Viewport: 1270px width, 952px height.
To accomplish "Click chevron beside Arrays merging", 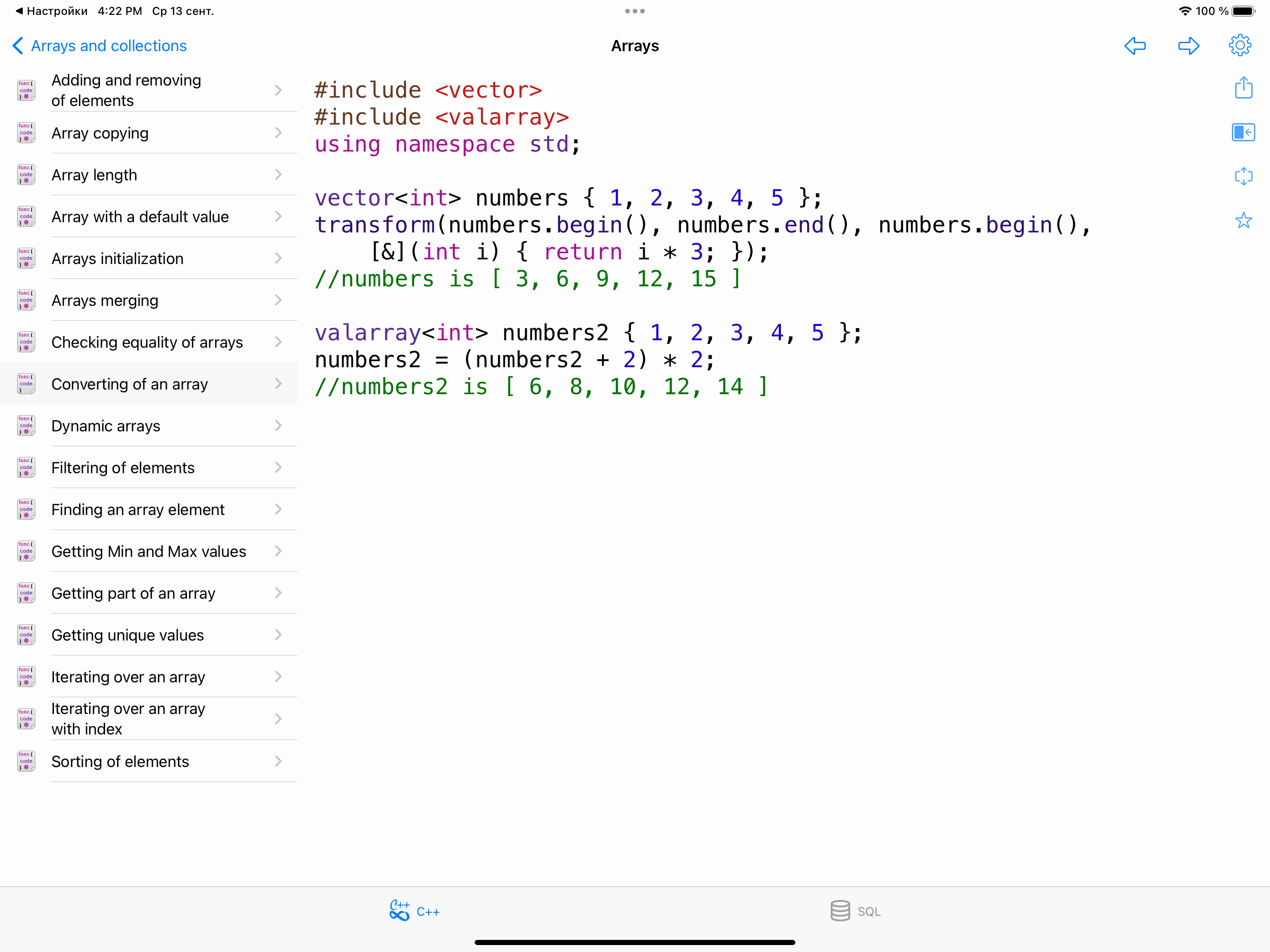I will pos(278,300).
